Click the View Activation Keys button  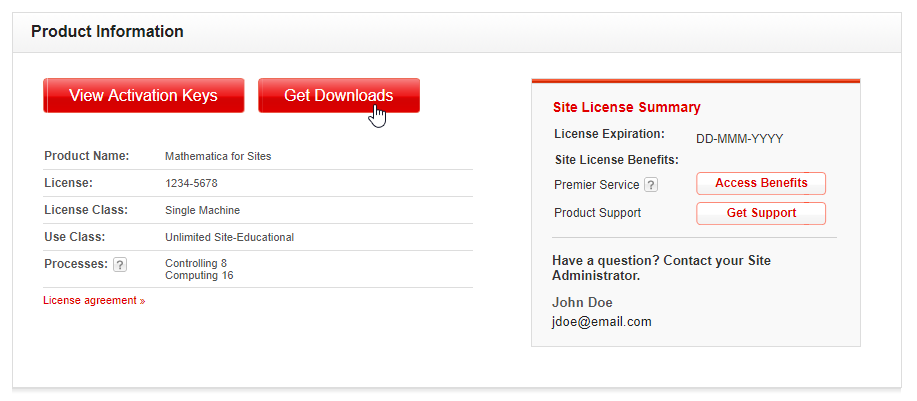click(143, 96)
